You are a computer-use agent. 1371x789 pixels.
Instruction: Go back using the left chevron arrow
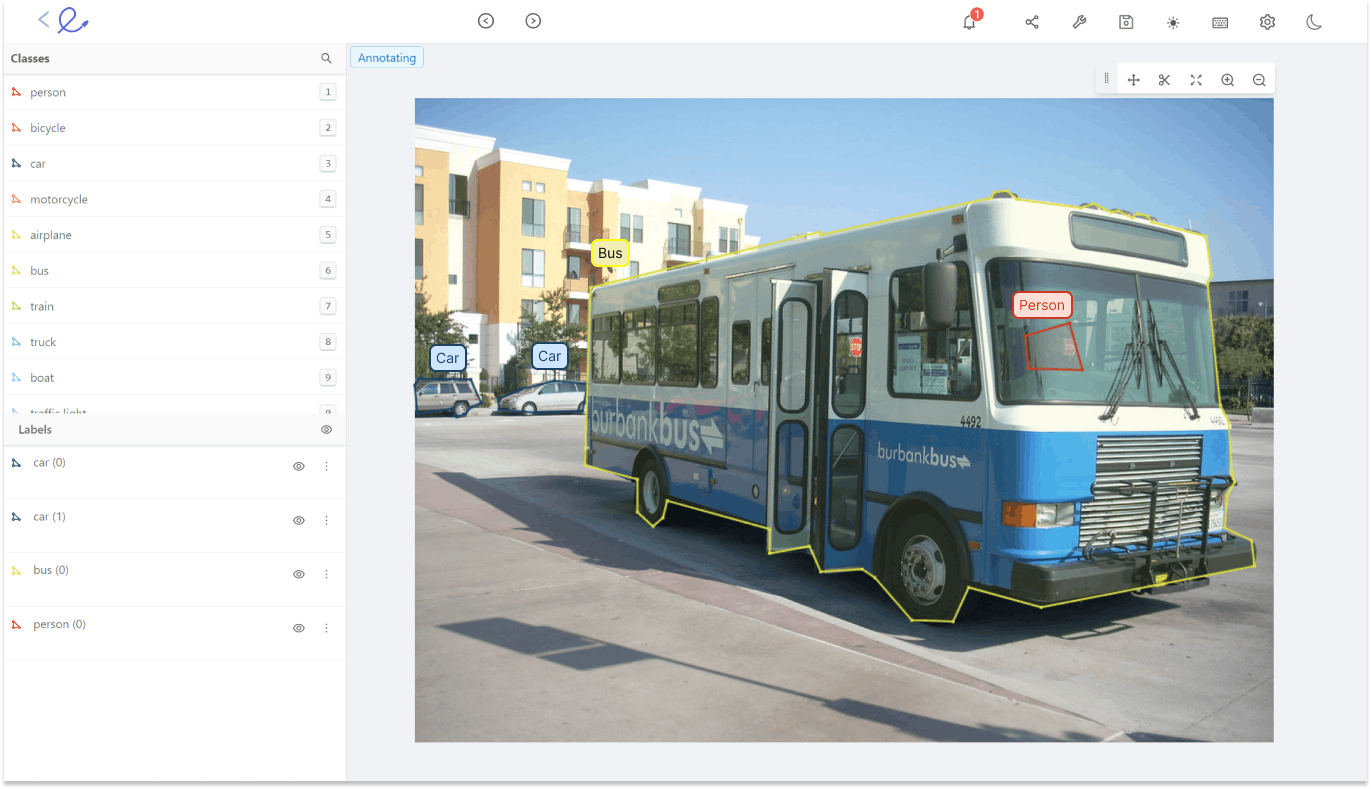coord(43,20)
